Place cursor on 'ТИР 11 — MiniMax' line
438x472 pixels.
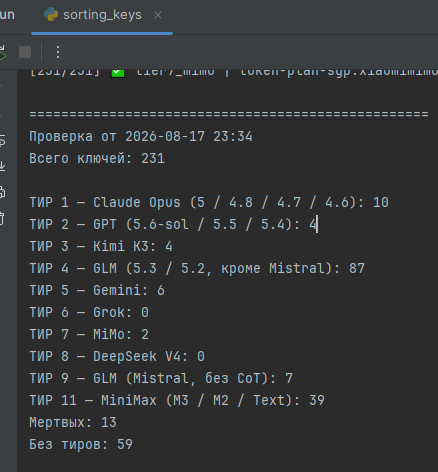(x=177, y=400)
